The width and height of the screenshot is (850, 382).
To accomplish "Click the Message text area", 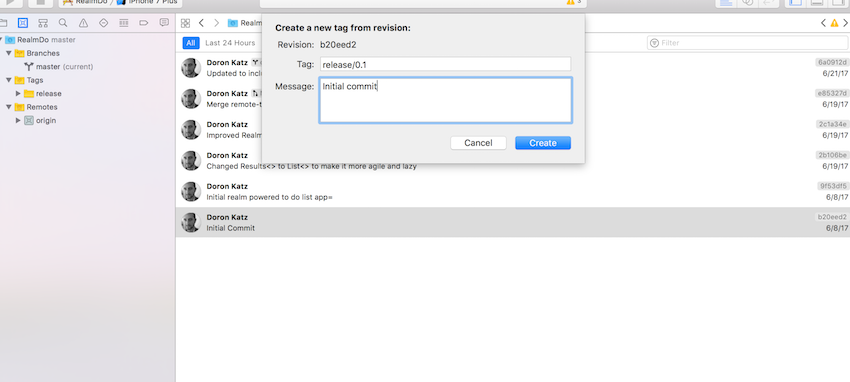I will tap(445, 100).
